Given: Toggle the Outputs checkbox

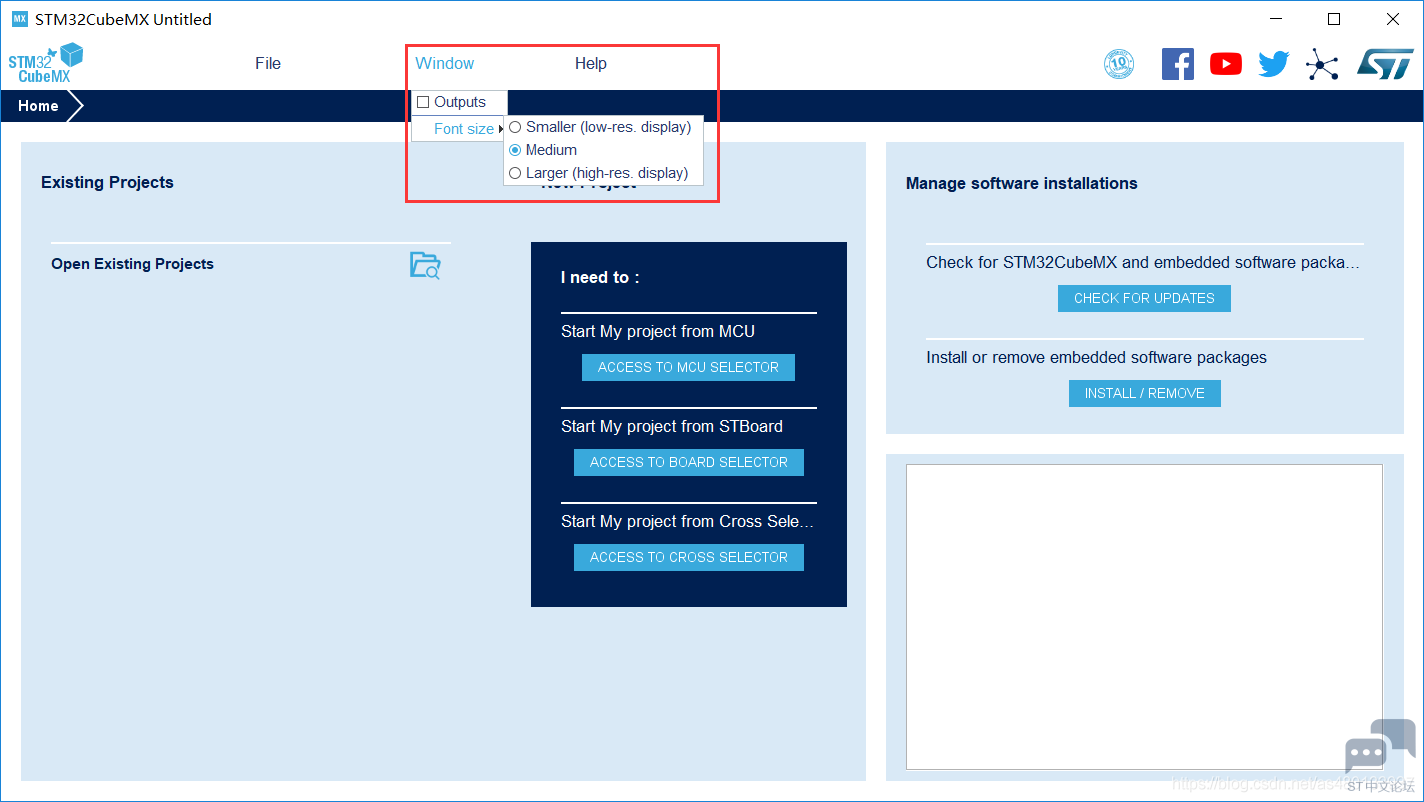Looking at the screenshot, I should [423, 102].
